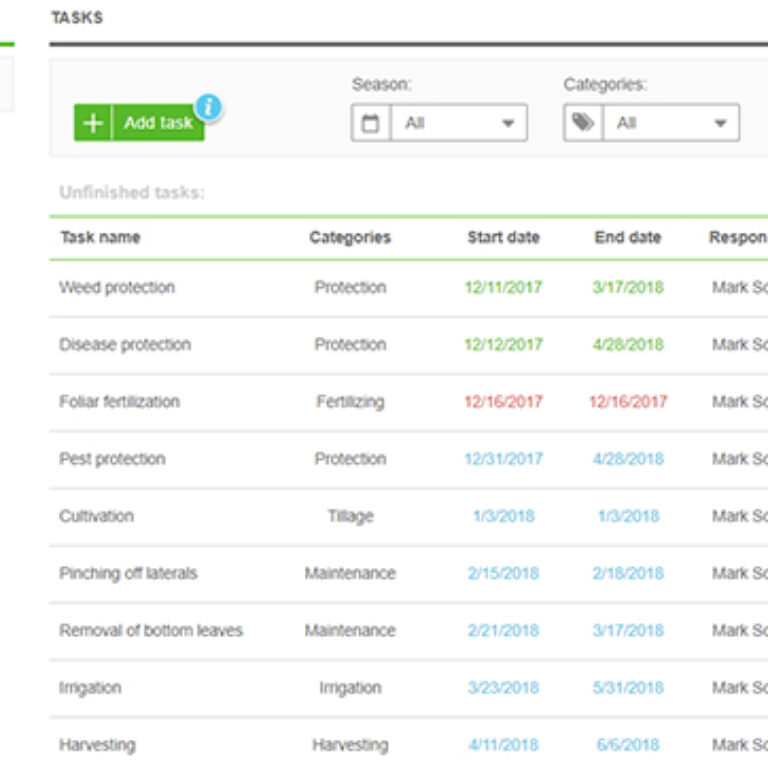Click the Add task button label
The height and width of the screenshot is (768, 768).
click(158, 122)
